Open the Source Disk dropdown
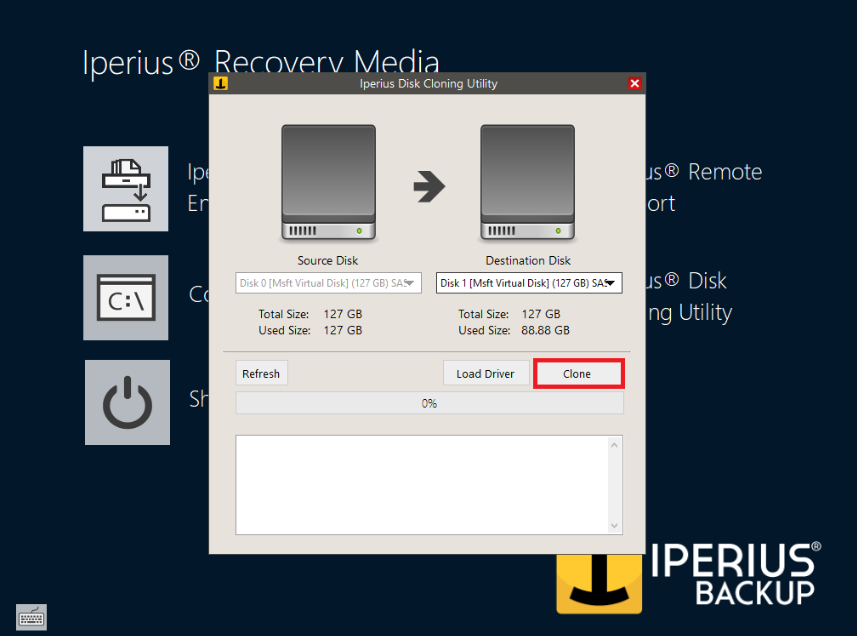Screen dimensions: 857x636 (327, 283)
